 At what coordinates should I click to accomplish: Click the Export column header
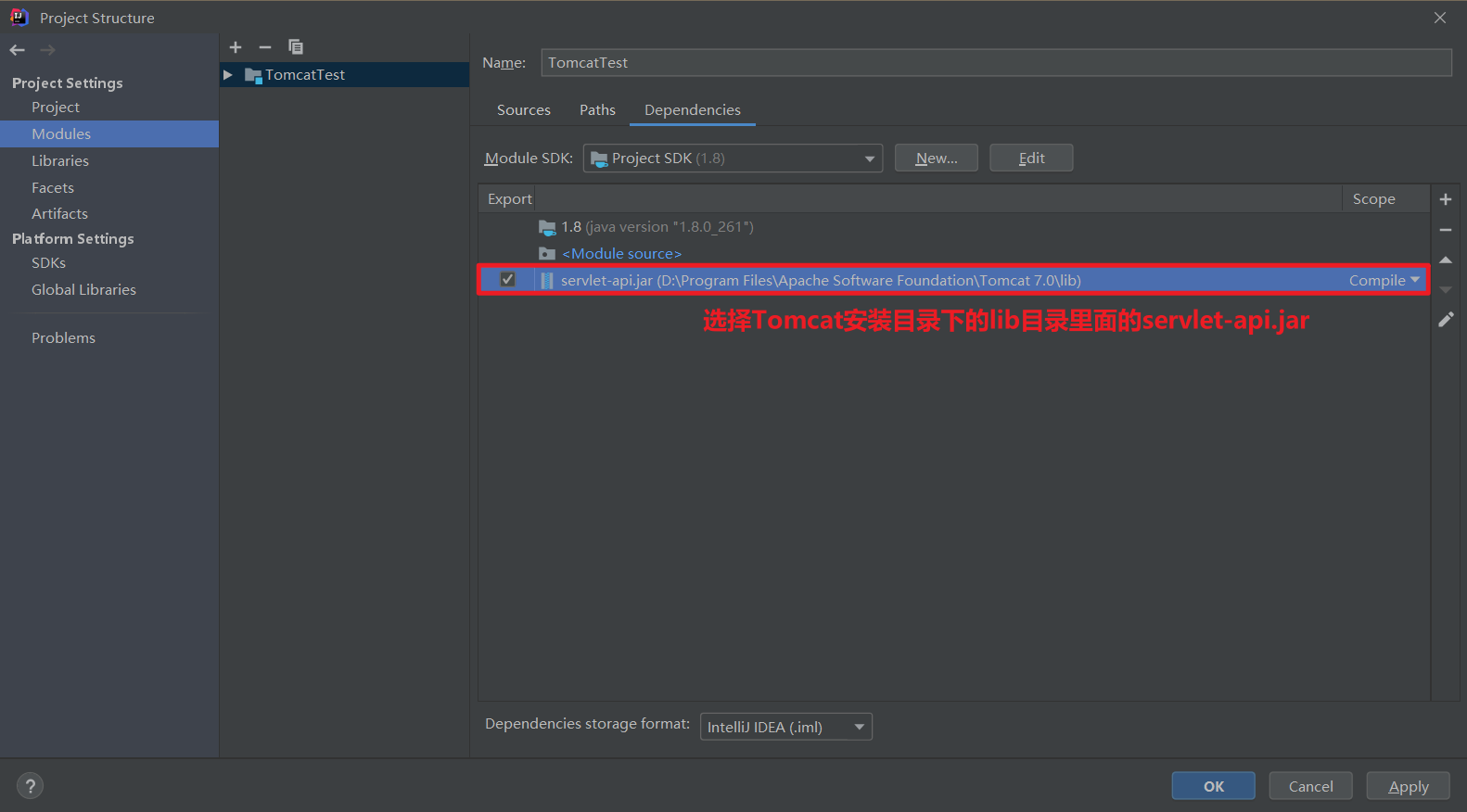point(509,199)
